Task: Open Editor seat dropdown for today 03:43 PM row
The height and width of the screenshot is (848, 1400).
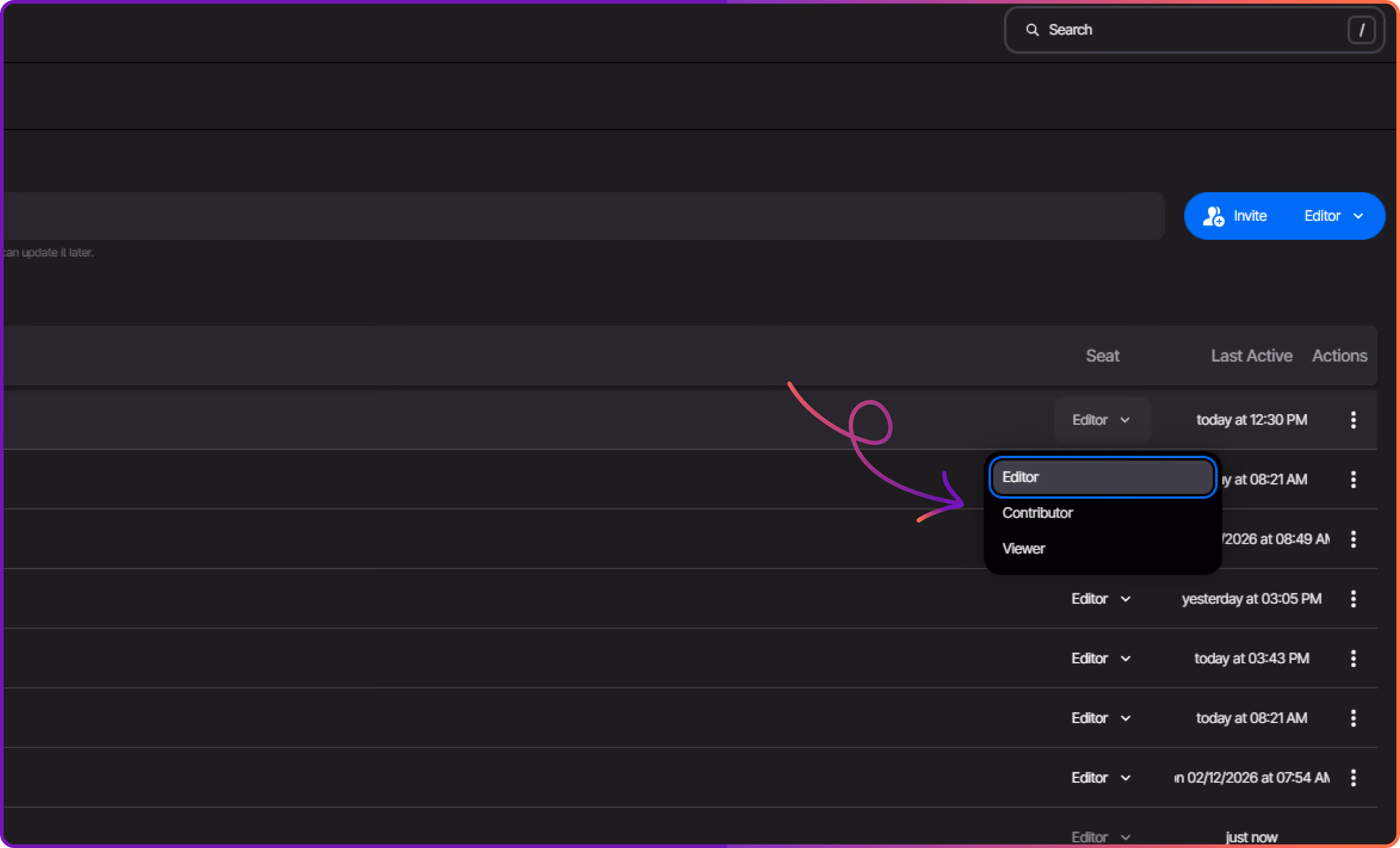Action: point(1101,659)
